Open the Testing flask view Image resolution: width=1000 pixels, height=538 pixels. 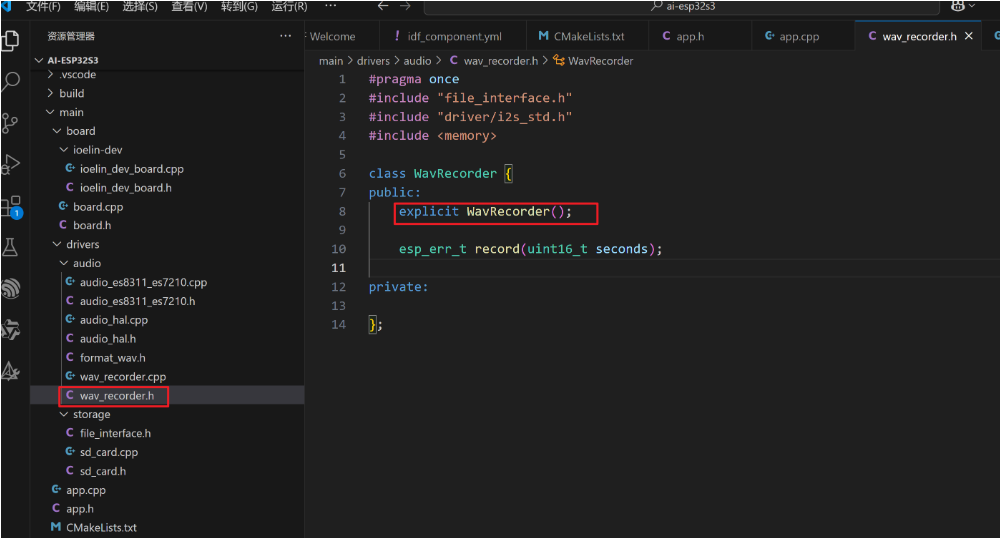point(11,247)
